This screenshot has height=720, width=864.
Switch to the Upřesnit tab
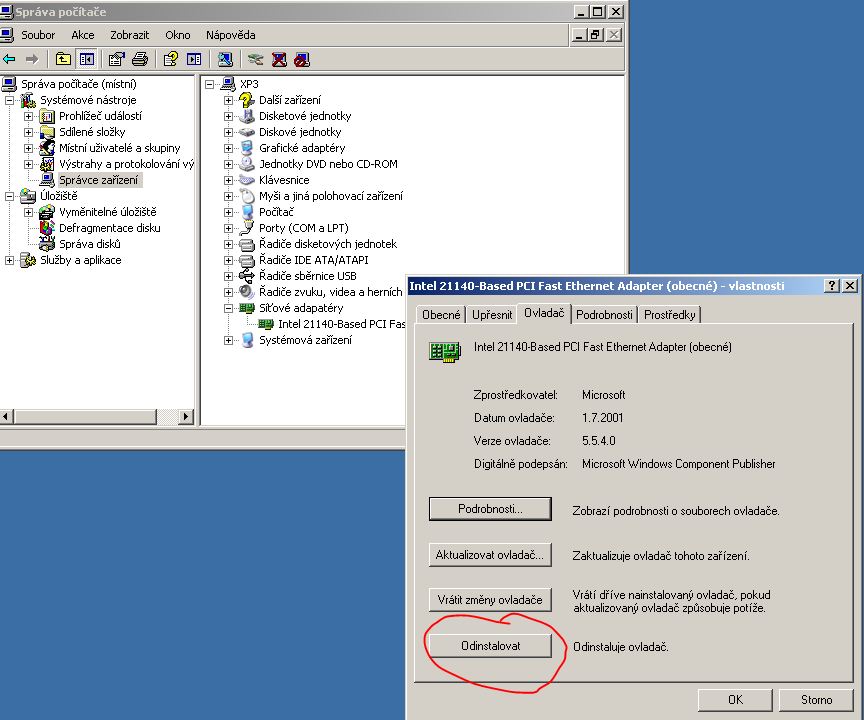pyautogui.click(x=492, y=315)
